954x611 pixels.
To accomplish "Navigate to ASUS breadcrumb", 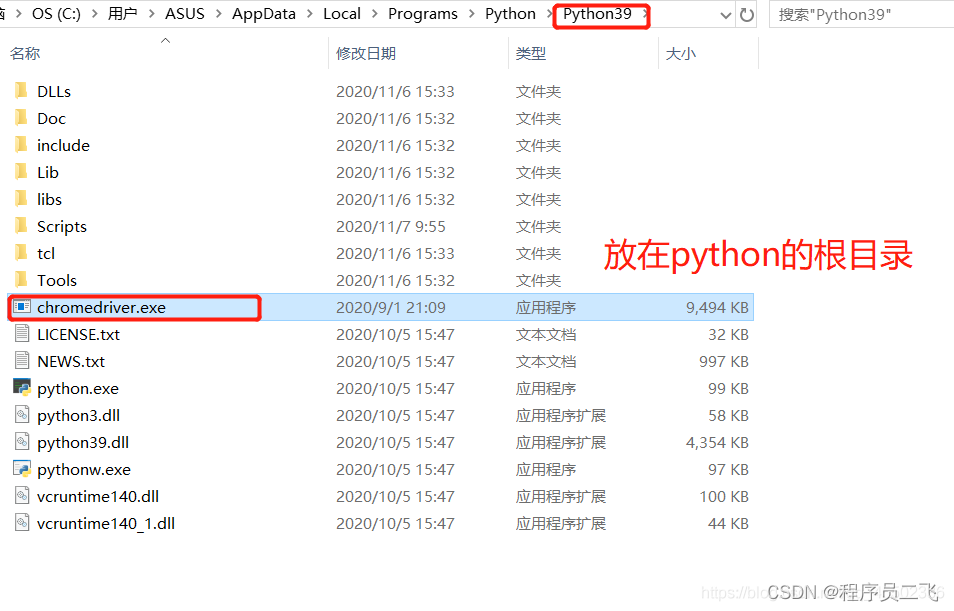I will click(185, 14).
